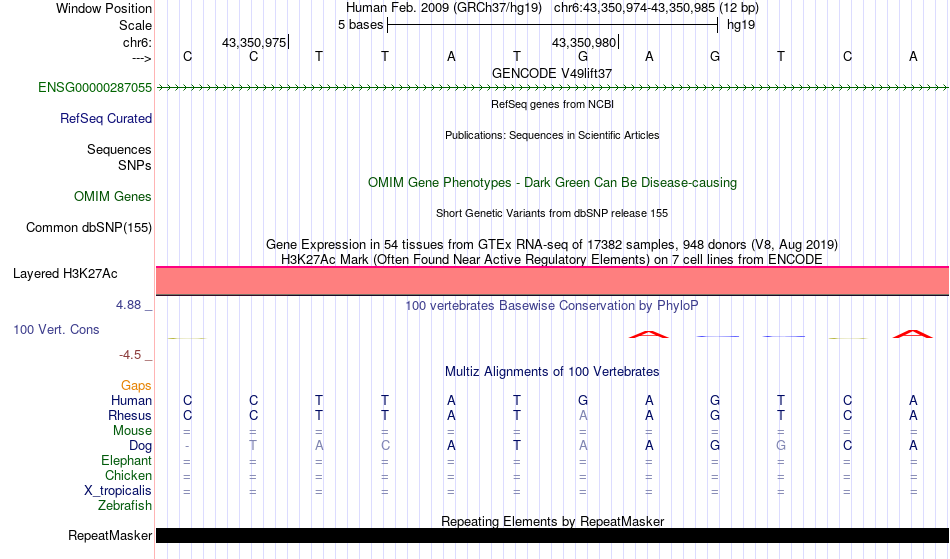Click the hg19 label beside scale bar

point(741,25)
